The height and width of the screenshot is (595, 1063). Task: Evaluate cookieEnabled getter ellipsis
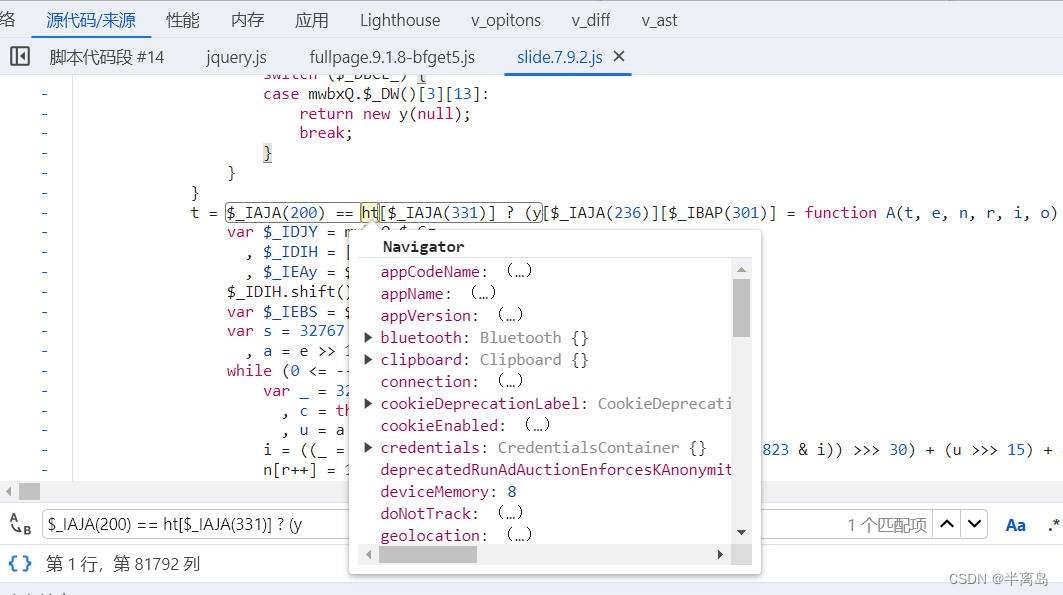(x=537, y=425)
